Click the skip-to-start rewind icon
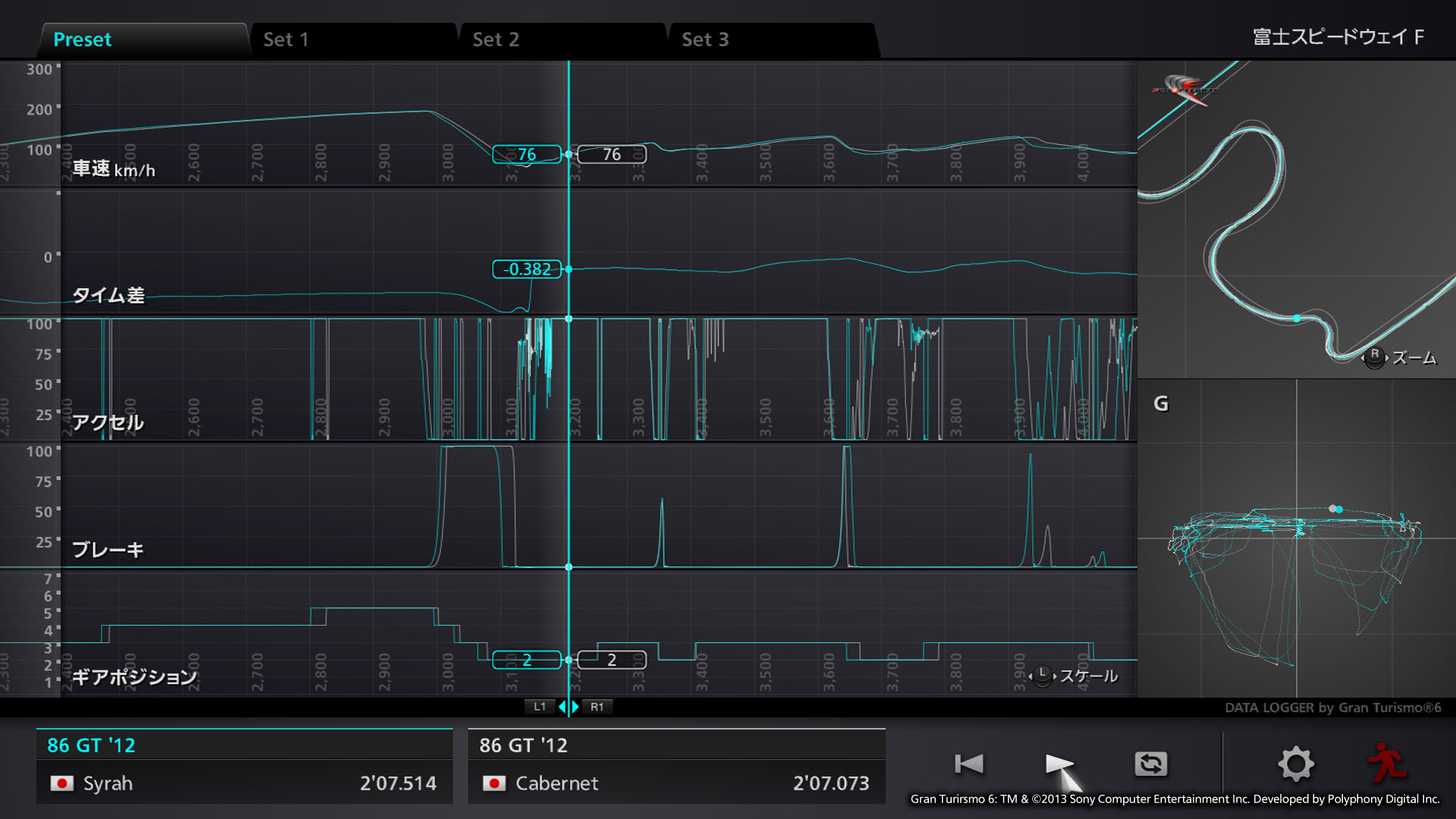This screenshot has height=819, width=1456. point(968,764)
